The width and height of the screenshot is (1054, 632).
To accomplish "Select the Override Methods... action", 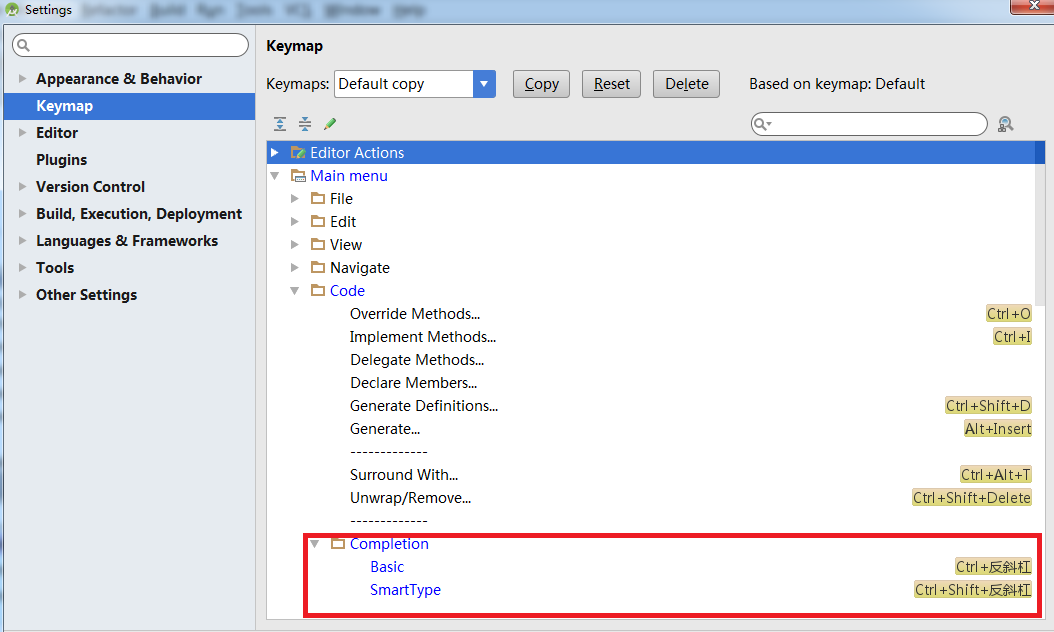I will (415, 314).
